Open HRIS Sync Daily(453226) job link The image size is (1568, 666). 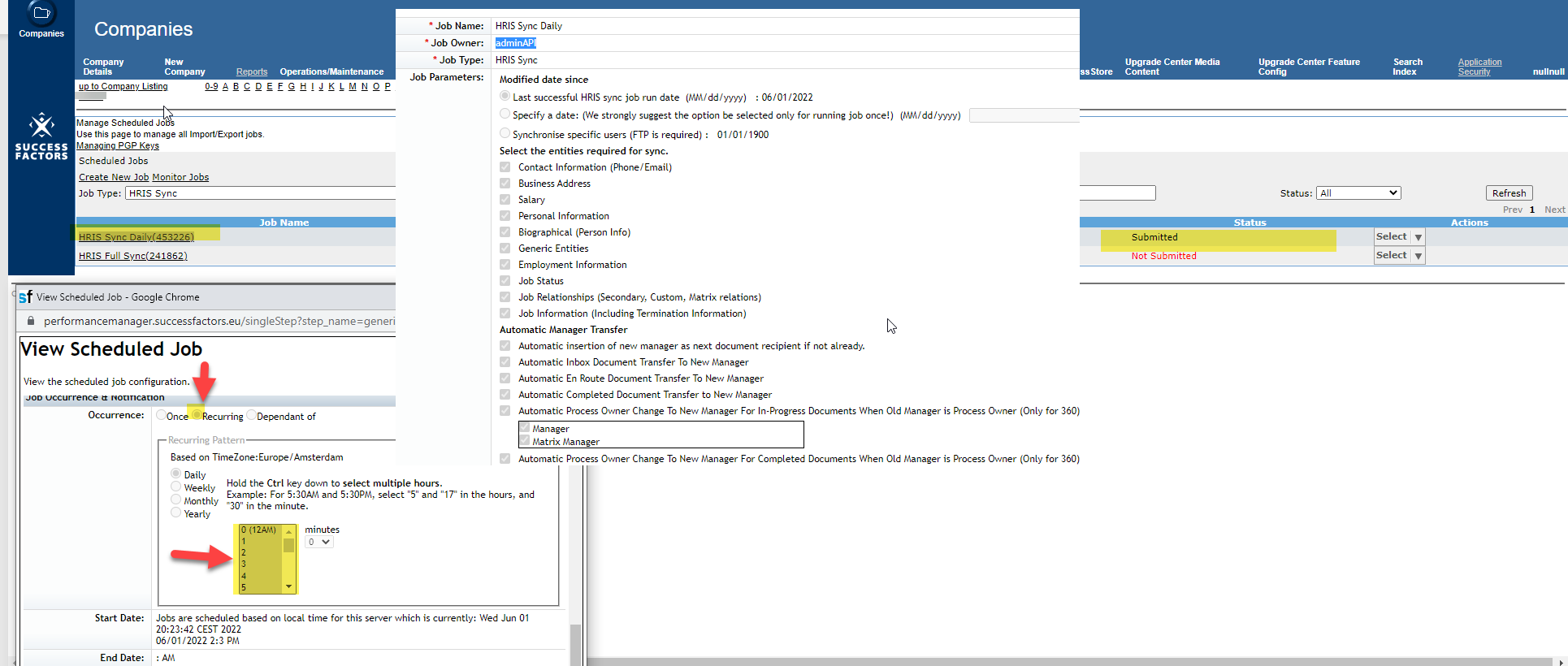pos(136,237)
